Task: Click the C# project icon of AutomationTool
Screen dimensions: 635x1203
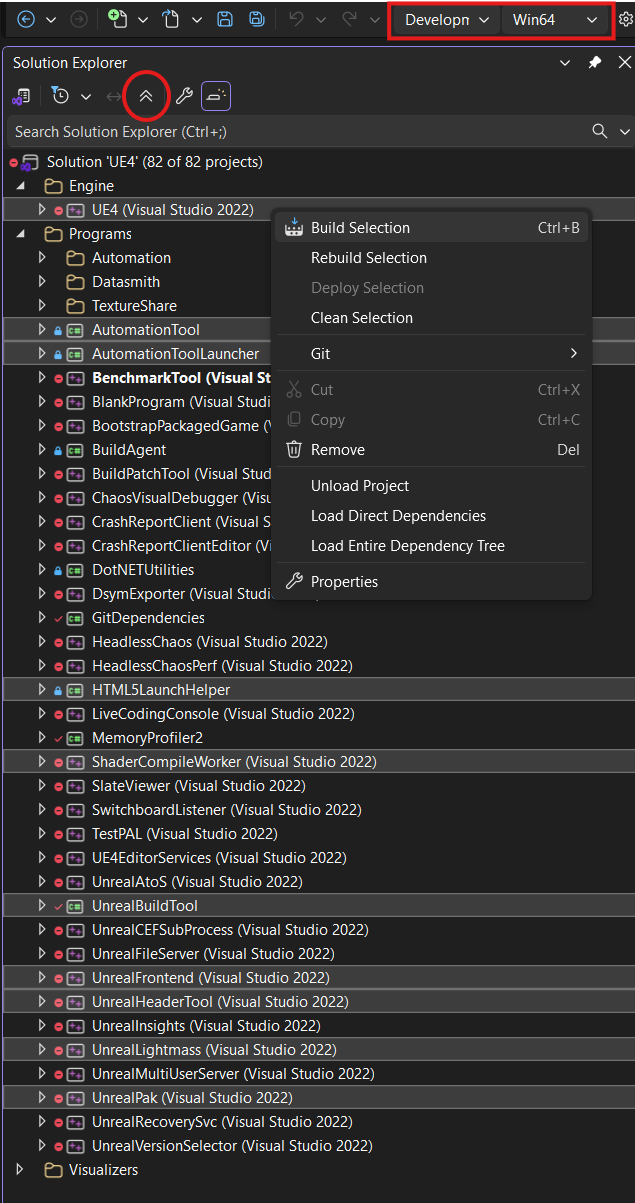Action: [x=75, y=330]
